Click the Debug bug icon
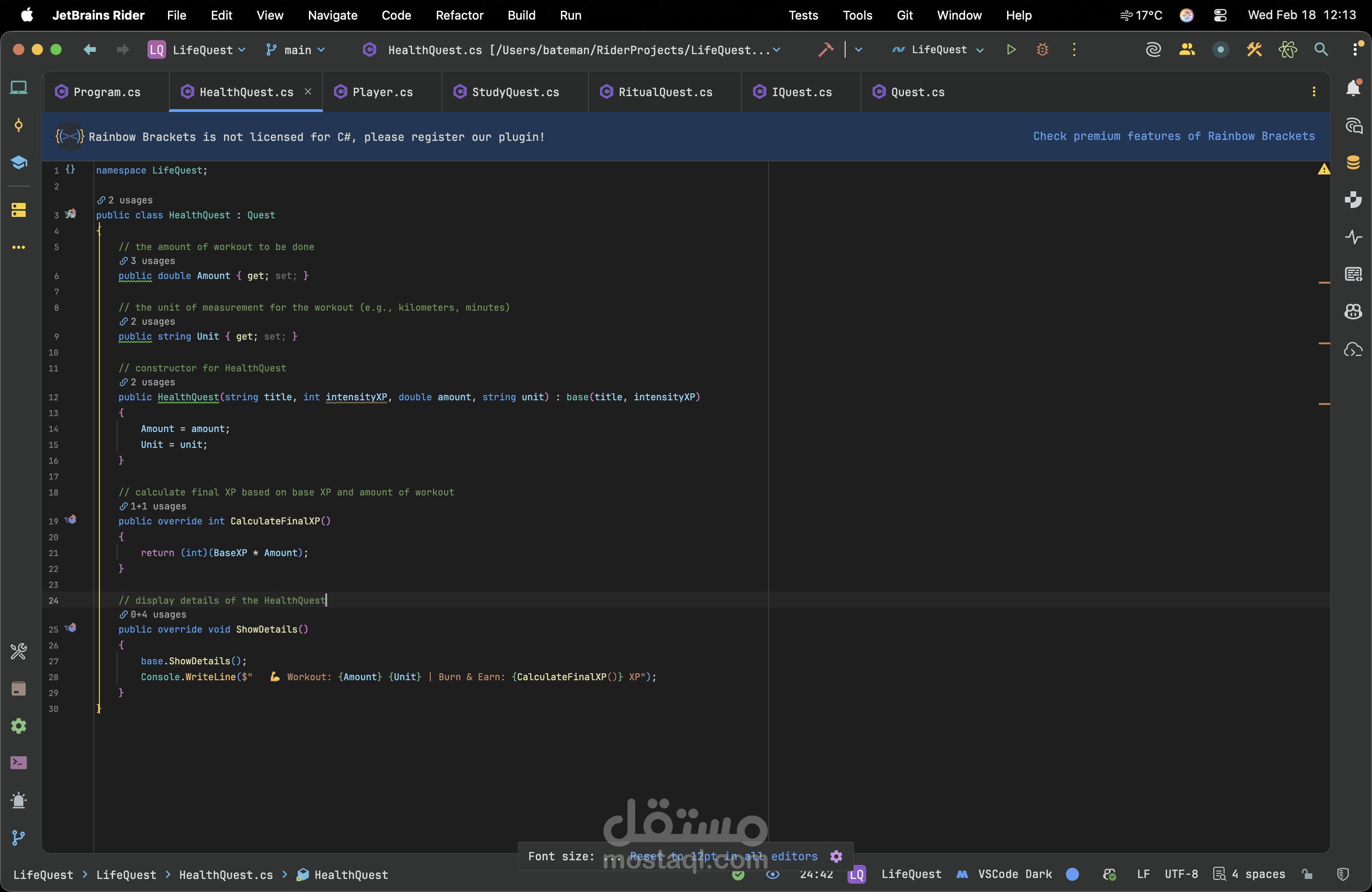 [1042, 49]
